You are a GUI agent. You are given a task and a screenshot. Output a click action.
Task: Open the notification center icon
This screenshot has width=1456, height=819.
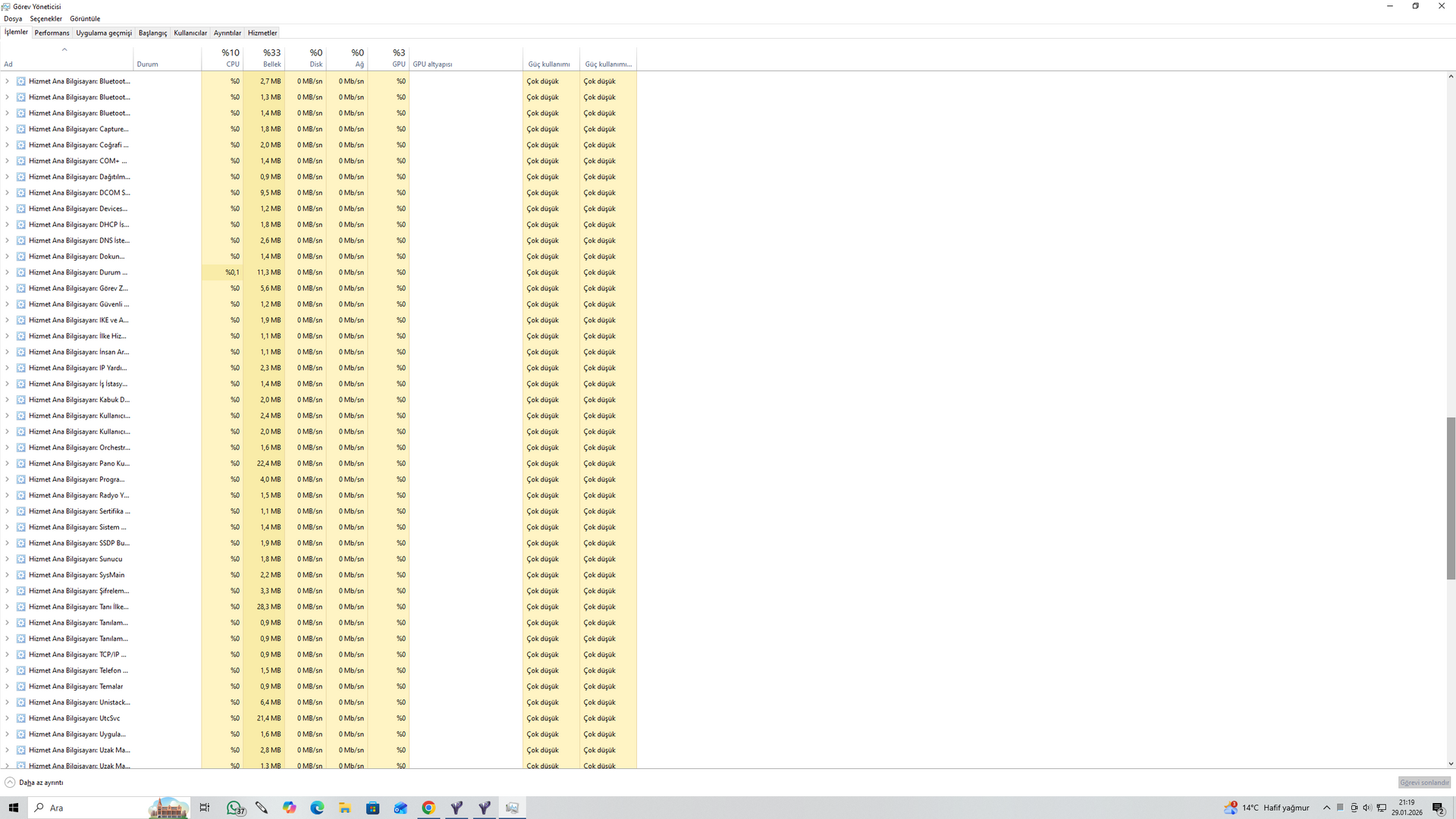pos(1438,808)
